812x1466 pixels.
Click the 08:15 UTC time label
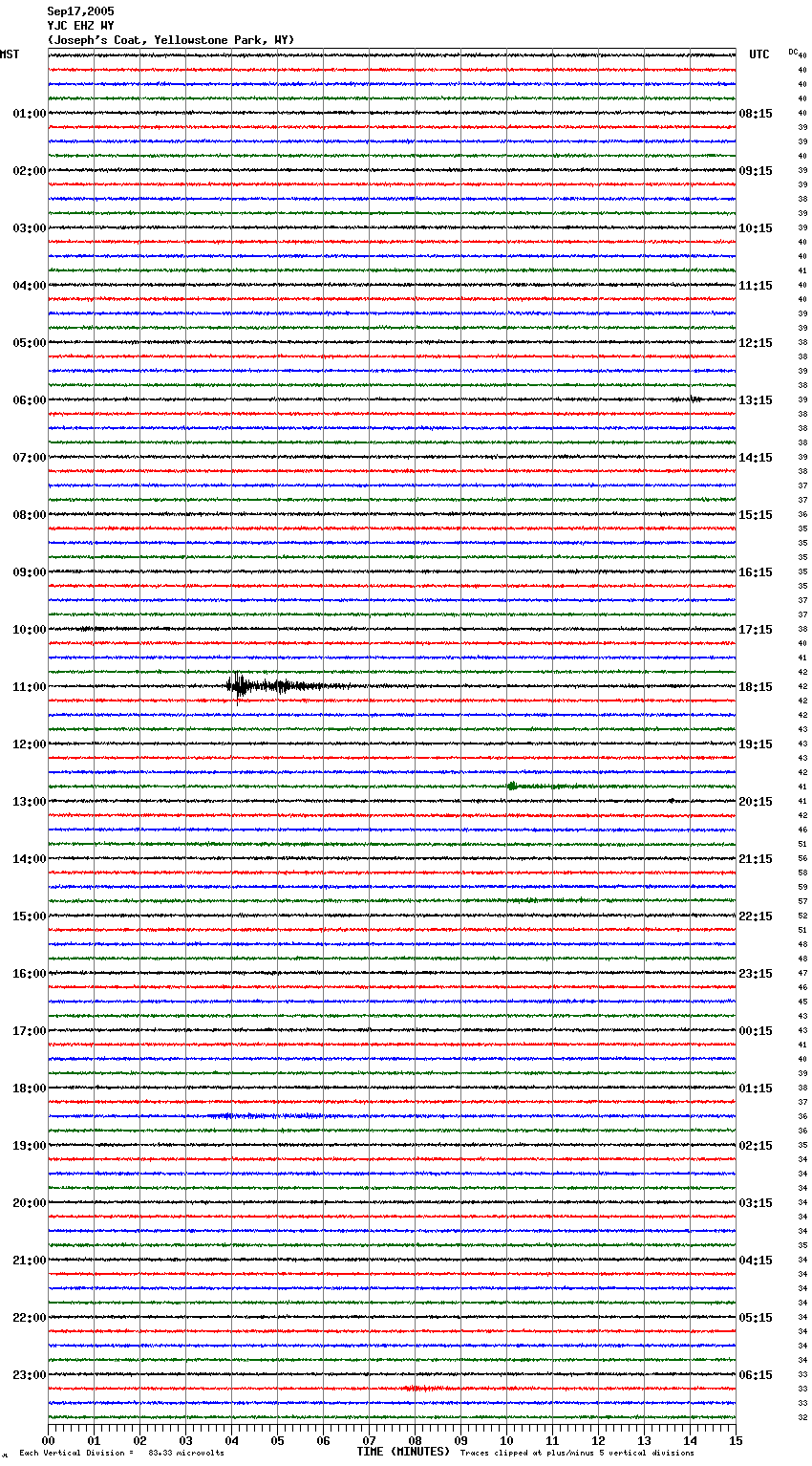[x=756, y=114]
